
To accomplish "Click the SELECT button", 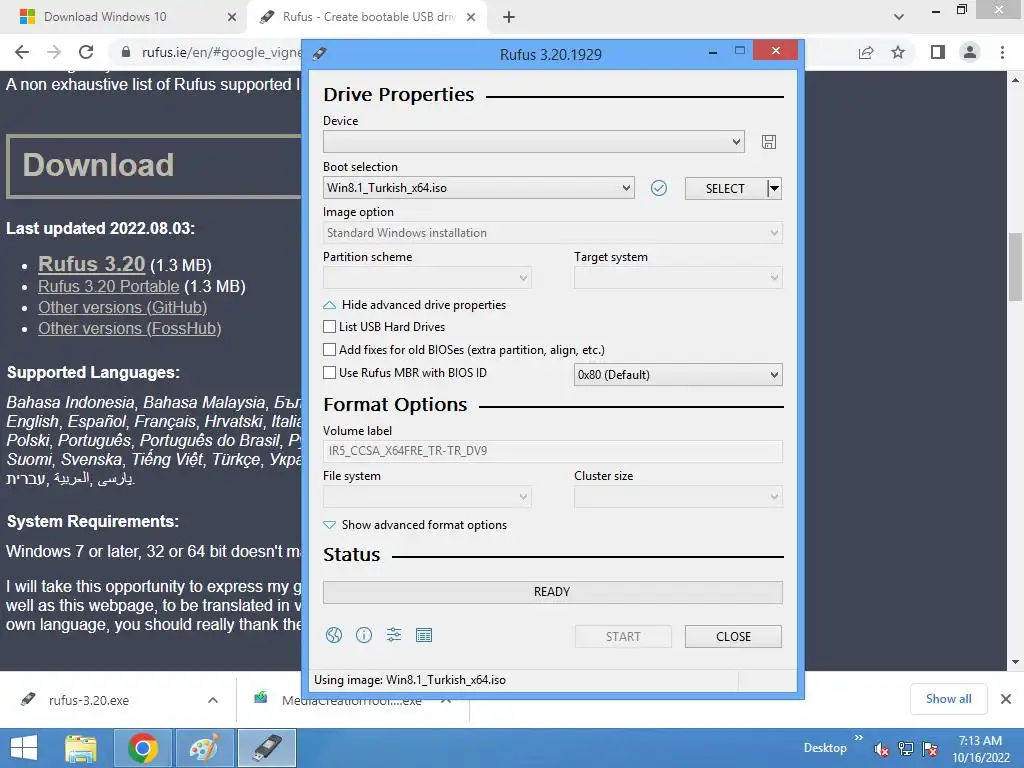I will [725, 189].
